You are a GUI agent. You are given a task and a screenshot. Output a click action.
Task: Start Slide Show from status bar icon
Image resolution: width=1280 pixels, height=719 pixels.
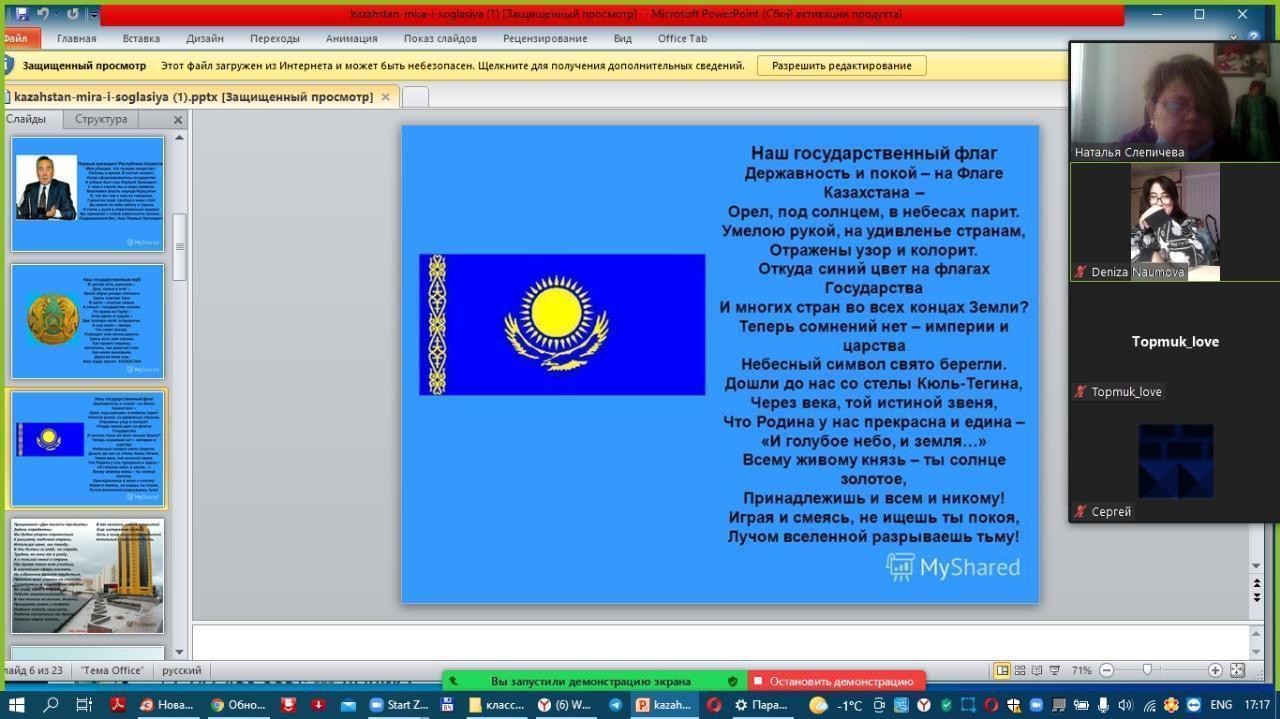coord(1054,670)
